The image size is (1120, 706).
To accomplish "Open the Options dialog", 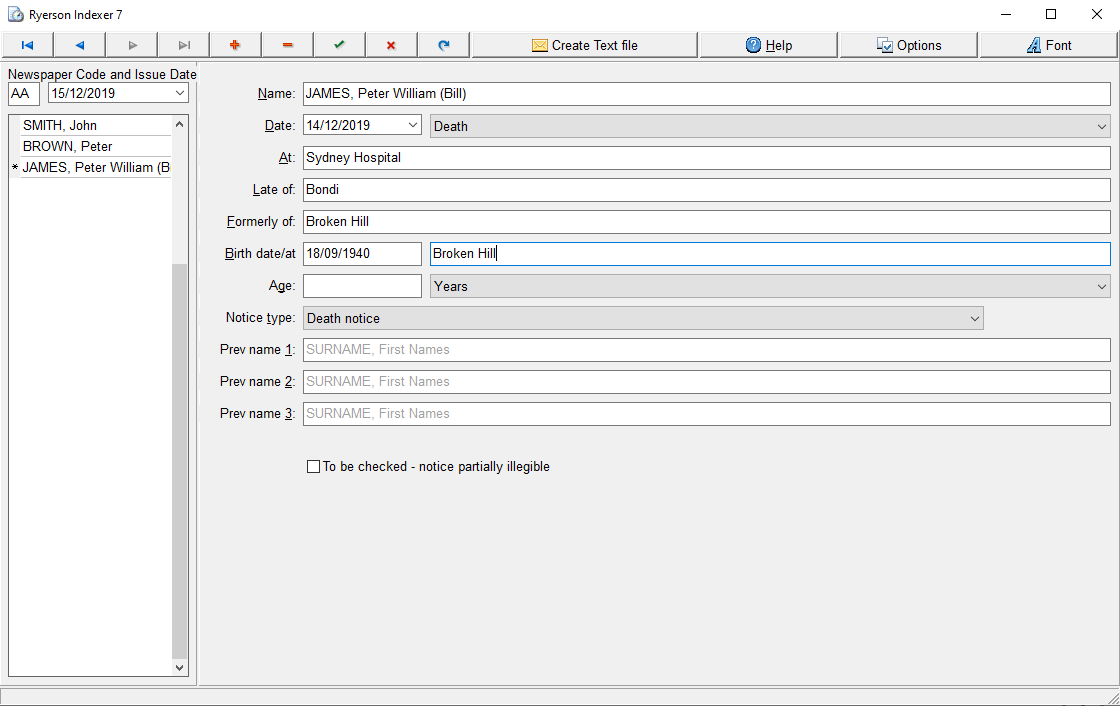I will 909,45.
